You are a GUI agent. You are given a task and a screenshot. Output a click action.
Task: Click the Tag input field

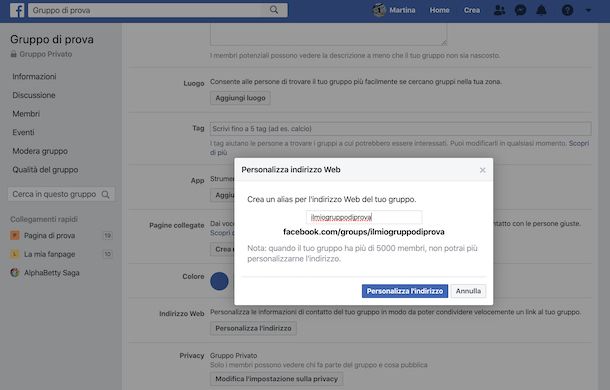(401, 128)
